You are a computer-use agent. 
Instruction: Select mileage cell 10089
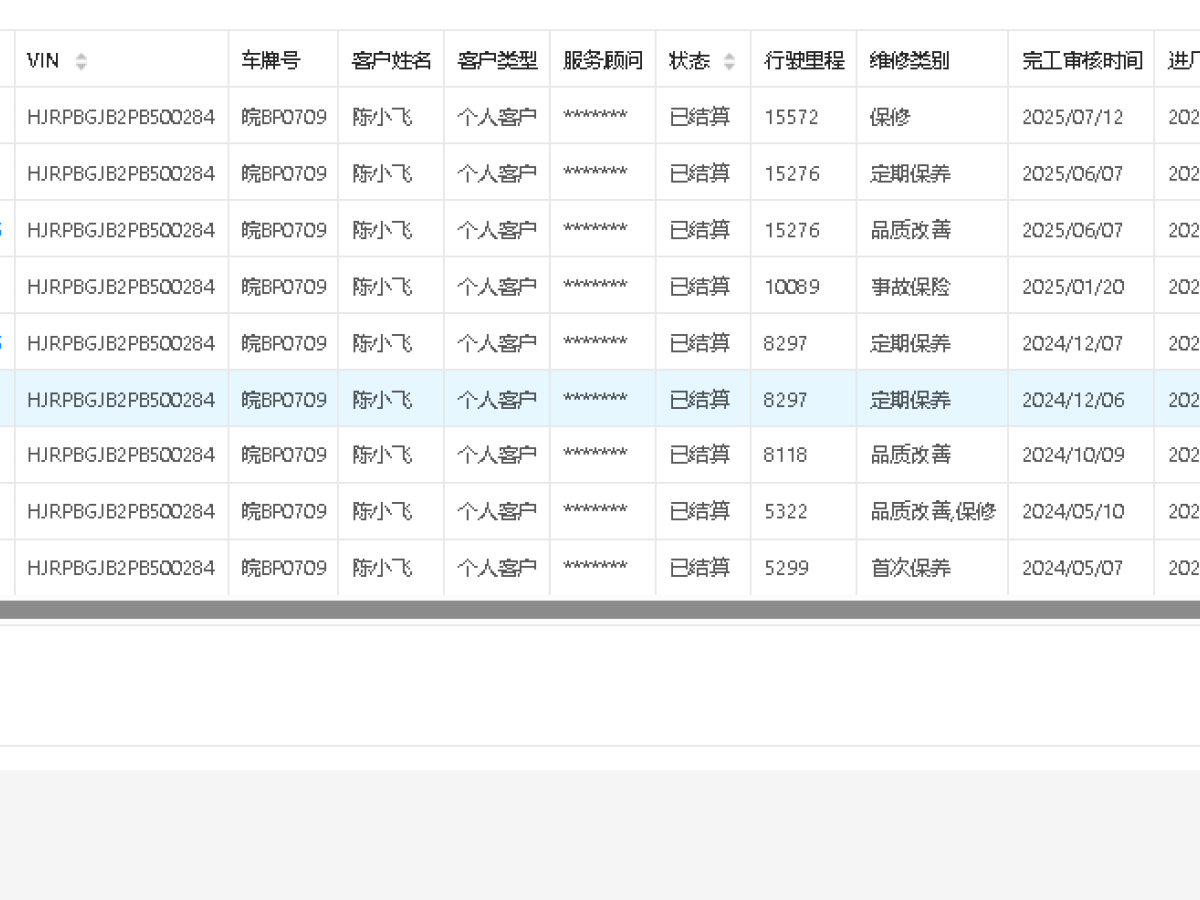tap(791, 287)
